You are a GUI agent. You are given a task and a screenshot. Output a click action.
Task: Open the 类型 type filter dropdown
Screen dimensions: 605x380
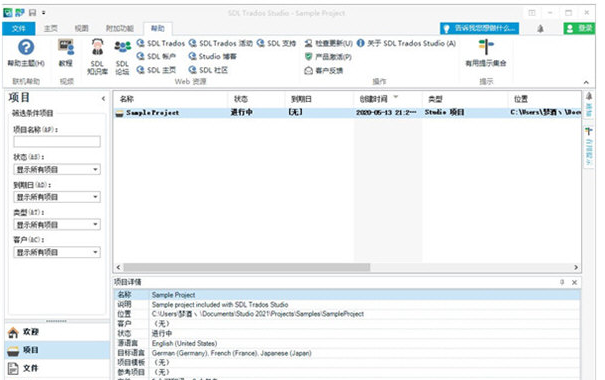pos(57,225)
